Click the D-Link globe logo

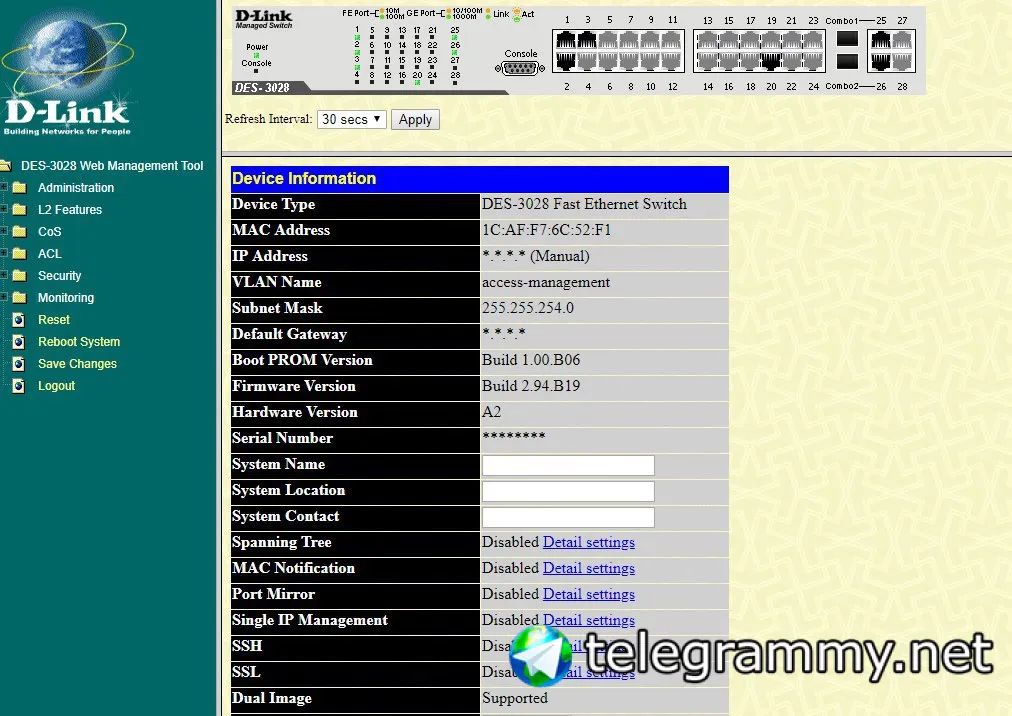pos(67,71)
